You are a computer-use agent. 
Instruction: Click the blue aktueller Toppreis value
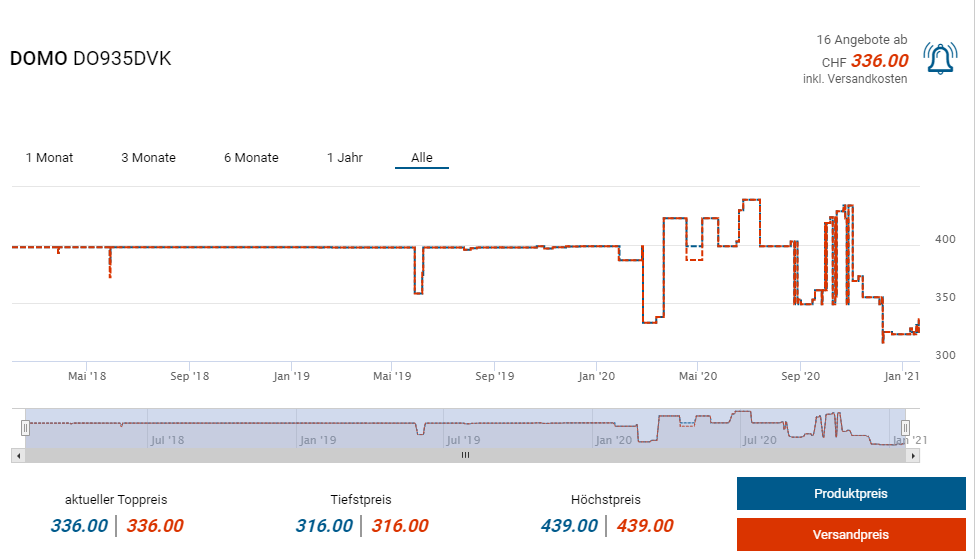pos(79,526)
